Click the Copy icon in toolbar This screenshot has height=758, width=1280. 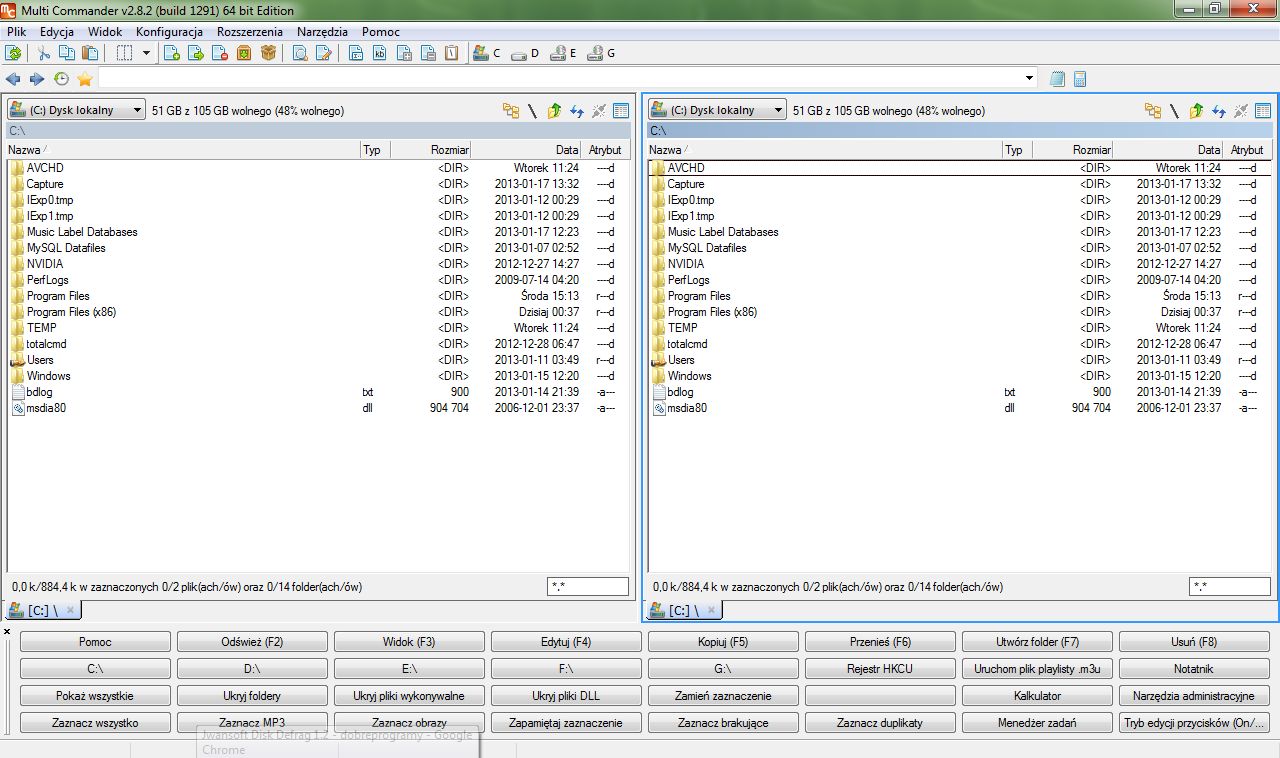(67, 53)
